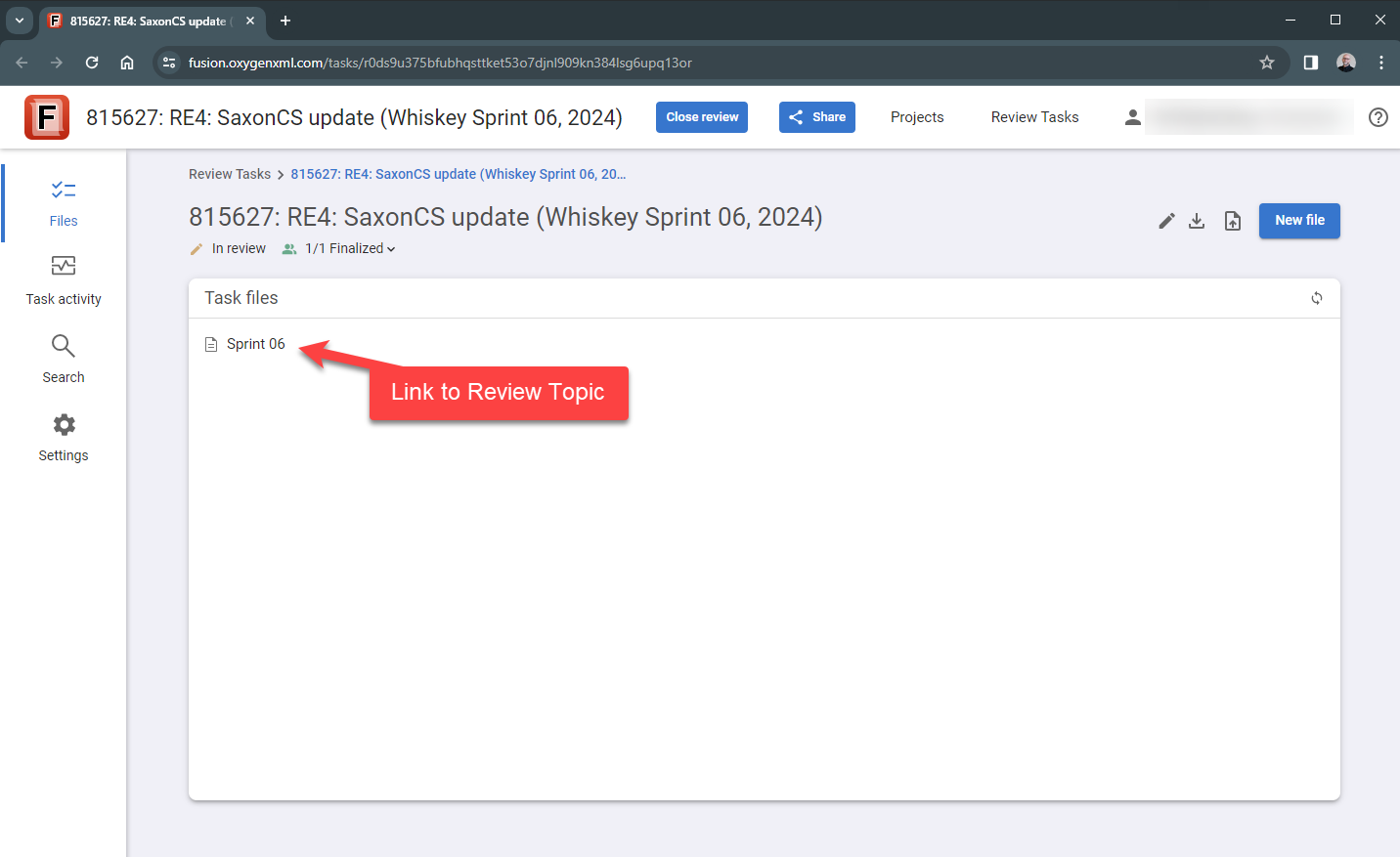Click the download files icon
Screen dimensions: 1400x857
1197,221
